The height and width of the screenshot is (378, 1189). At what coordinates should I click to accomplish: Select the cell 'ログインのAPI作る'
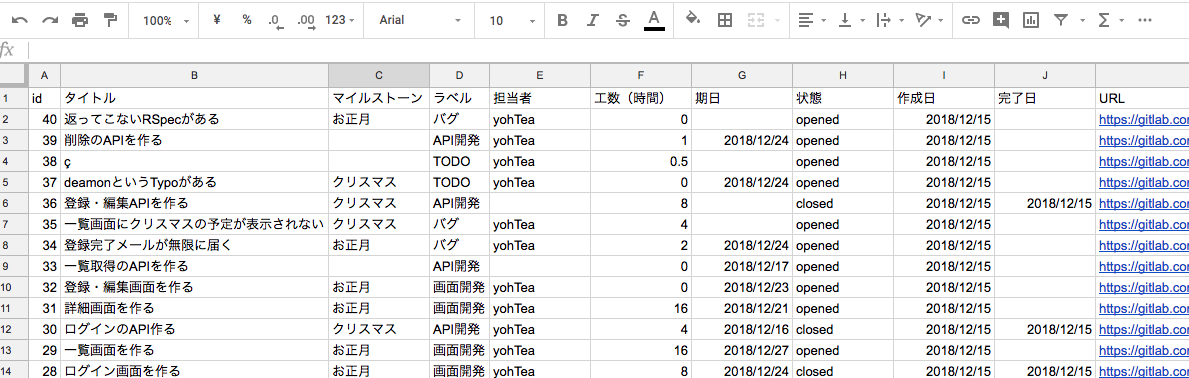coord(195,329)
